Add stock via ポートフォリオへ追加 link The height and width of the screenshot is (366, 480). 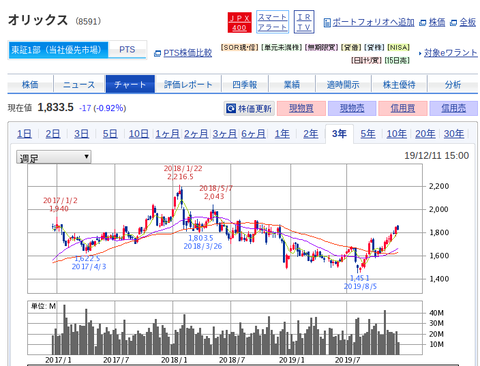point(373,22)
